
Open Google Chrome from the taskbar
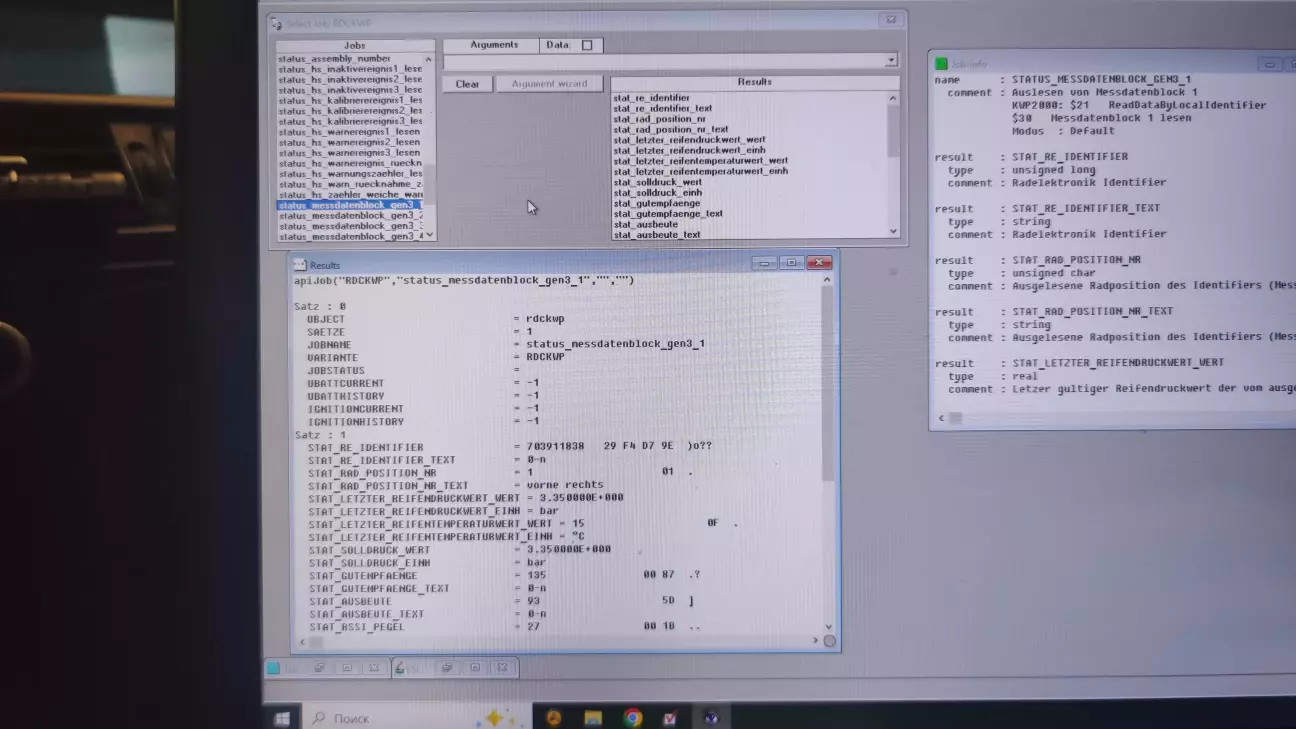(x=632, y=717)
